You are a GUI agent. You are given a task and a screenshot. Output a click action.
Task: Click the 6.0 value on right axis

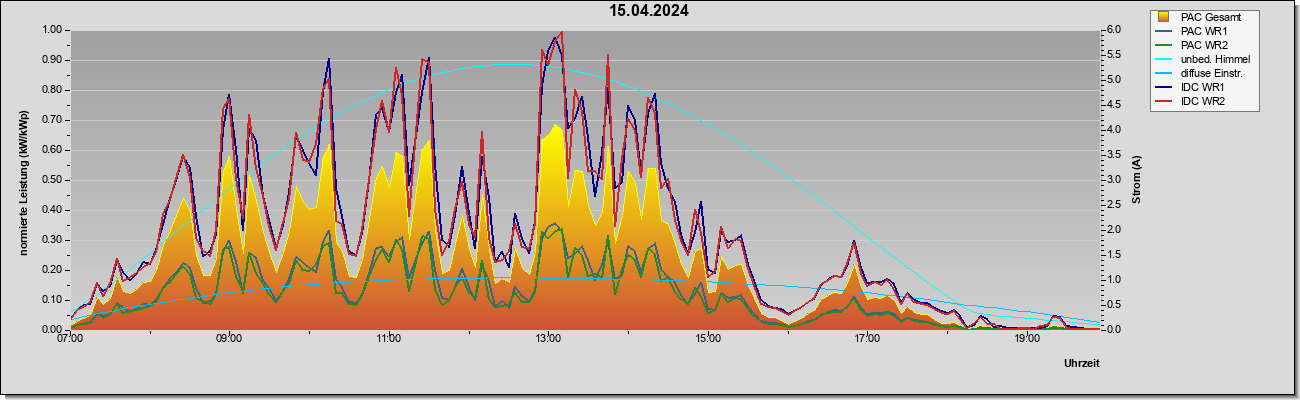[x=1113, y=30]
